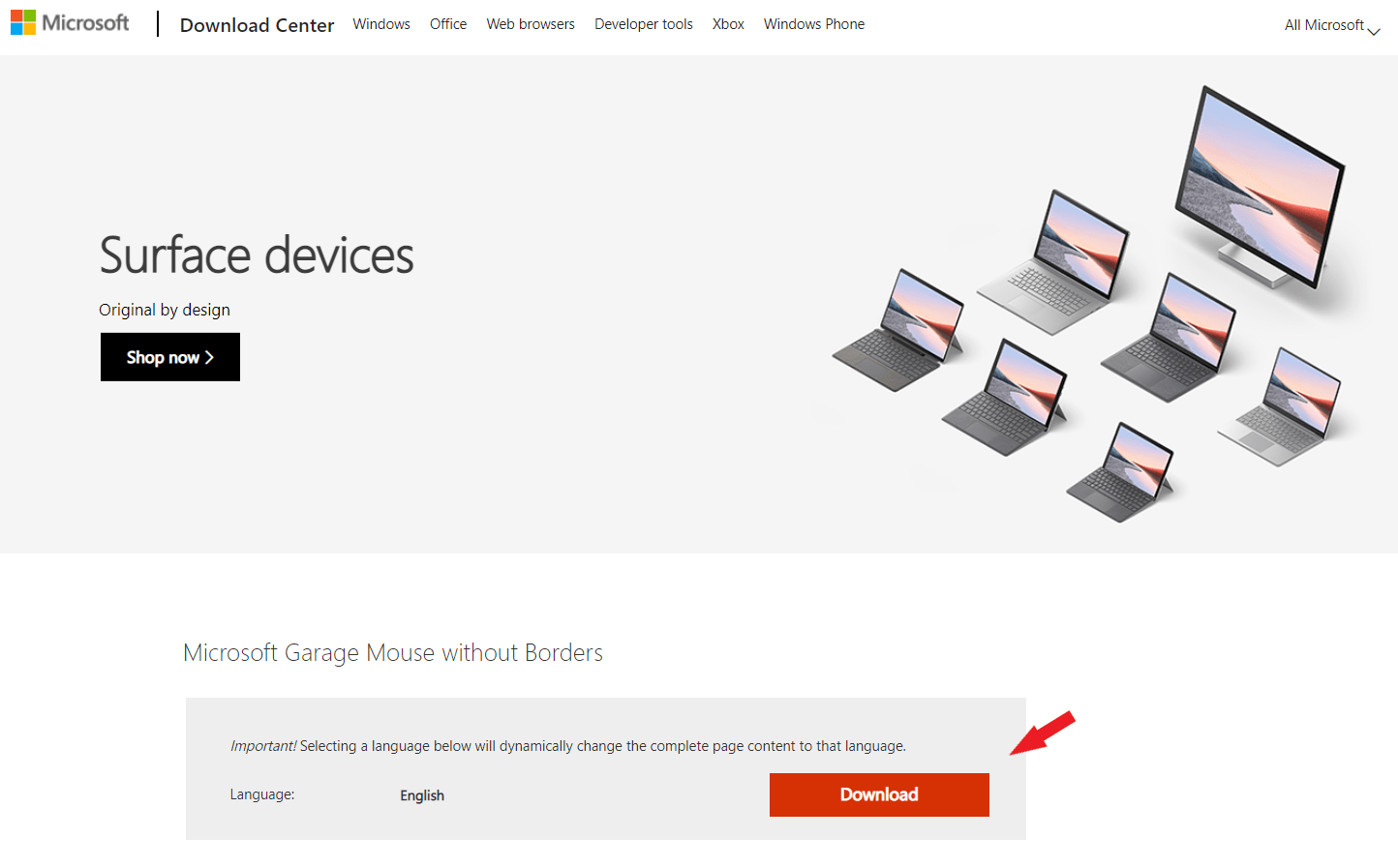
Task: Go to the Xbox navigation link
Action: [x=728, y=24]
